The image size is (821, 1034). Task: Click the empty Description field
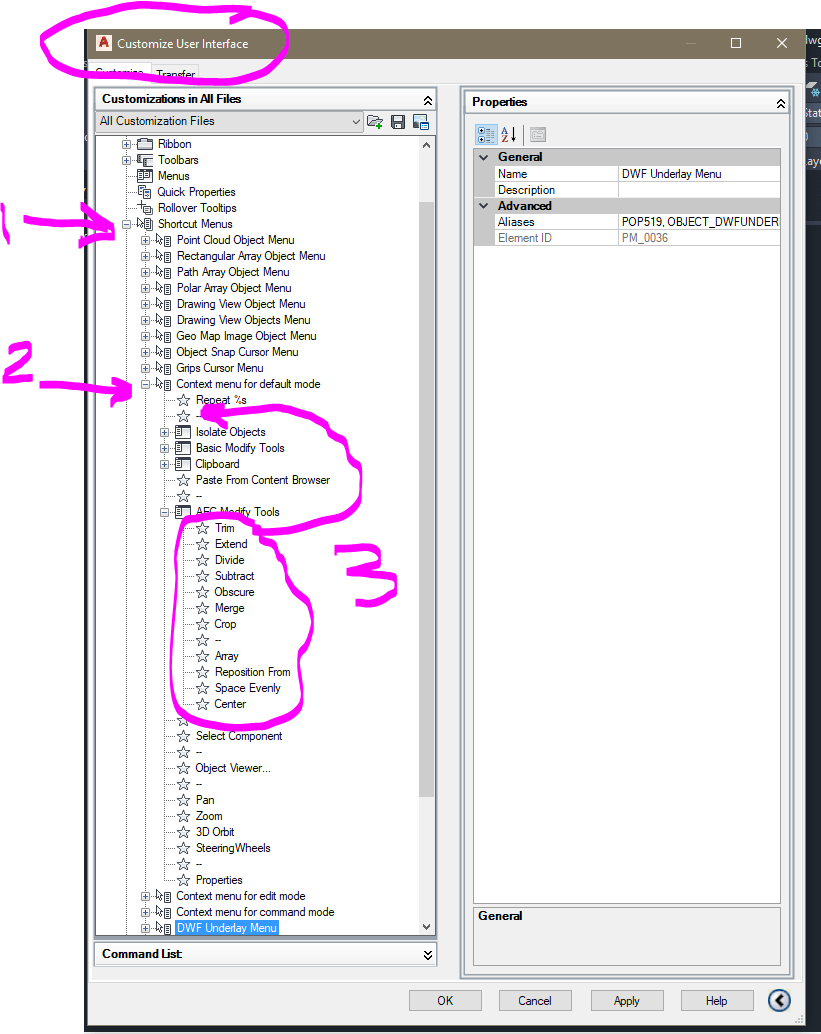pos(699,190)
